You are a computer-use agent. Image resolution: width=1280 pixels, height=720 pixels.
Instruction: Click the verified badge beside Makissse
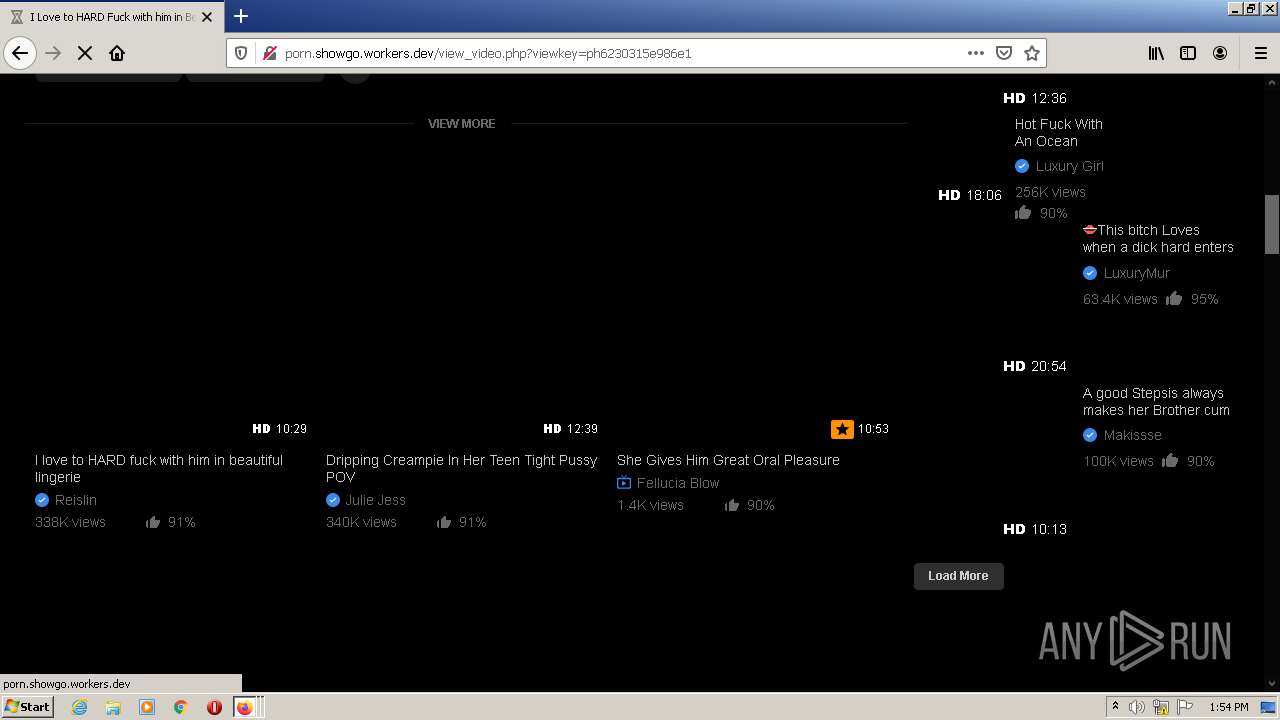tap(1090, 435)
